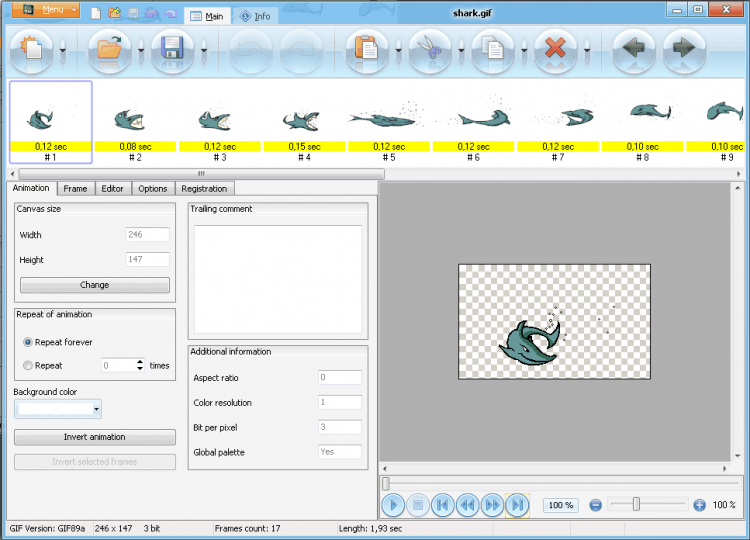The width and height of the screenshot is (750, 540).
Task: Click small undo icon in title bar
Action: [x=152, y=13]
